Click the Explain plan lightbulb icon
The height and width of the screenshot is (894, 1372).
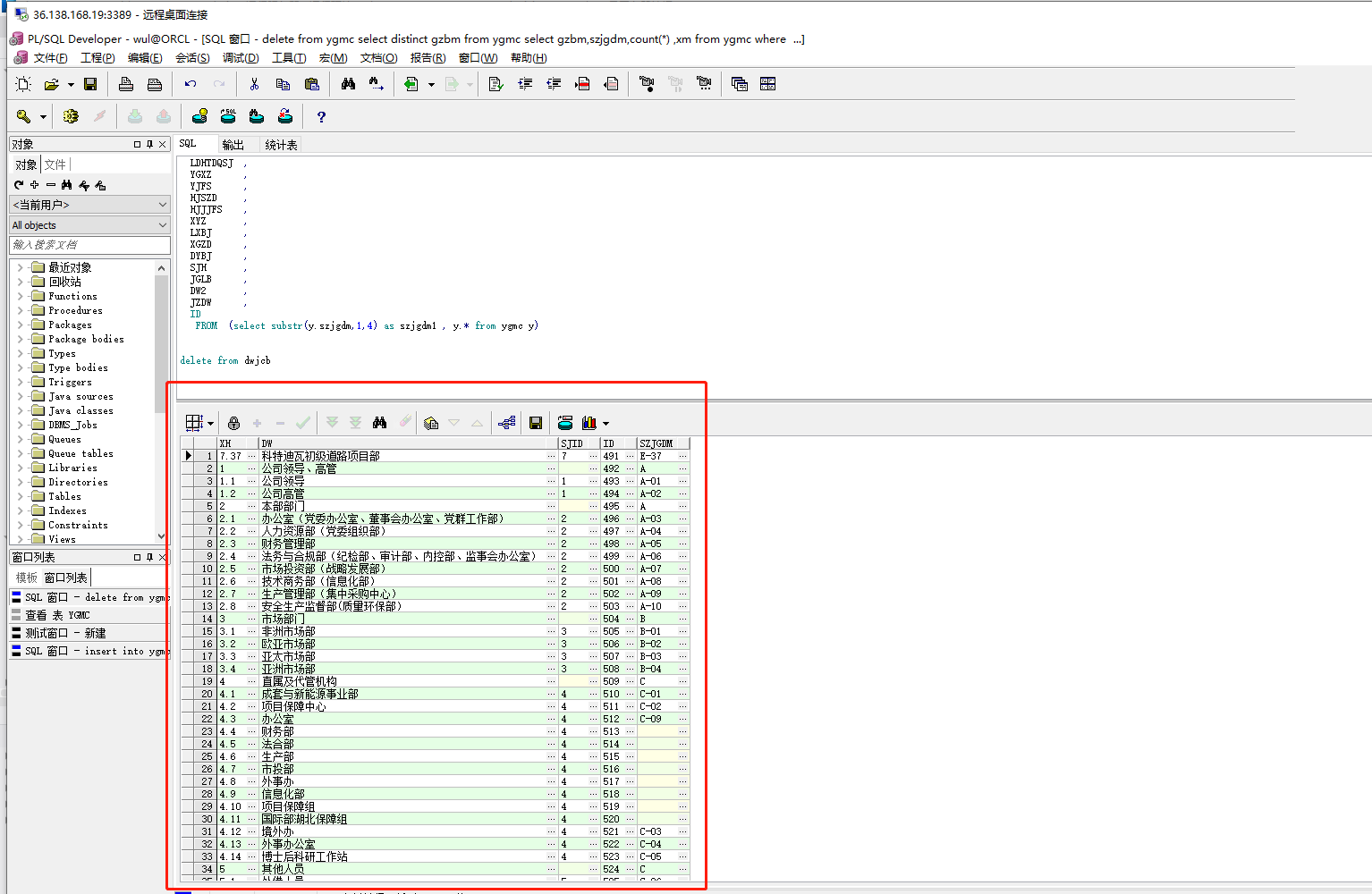click(x=199, y=116)
